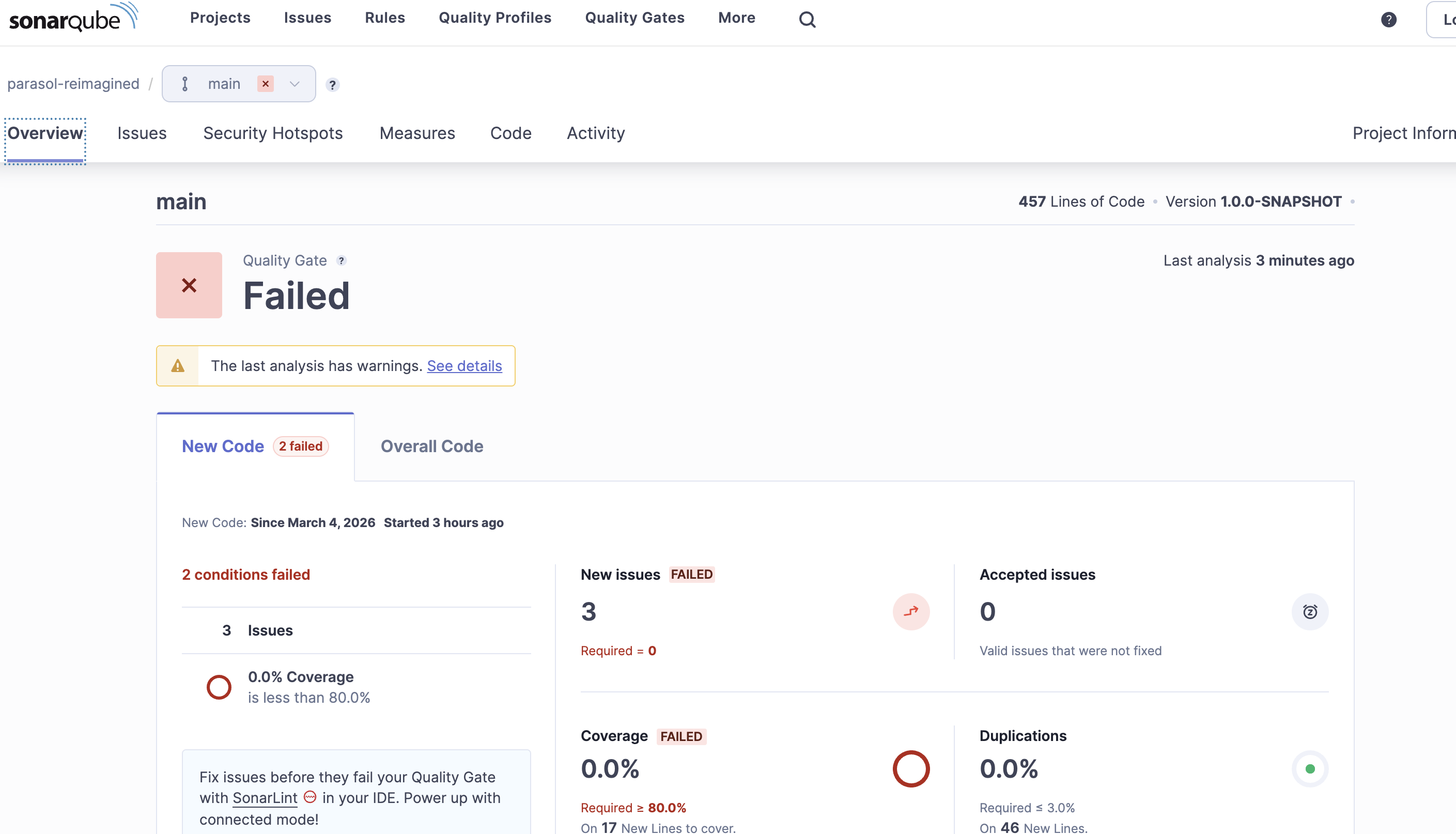Image resolution: width=1456 pixels, height=834 pixels.
Task: Click the Quality Gate help icon
Action: [341, 260]
